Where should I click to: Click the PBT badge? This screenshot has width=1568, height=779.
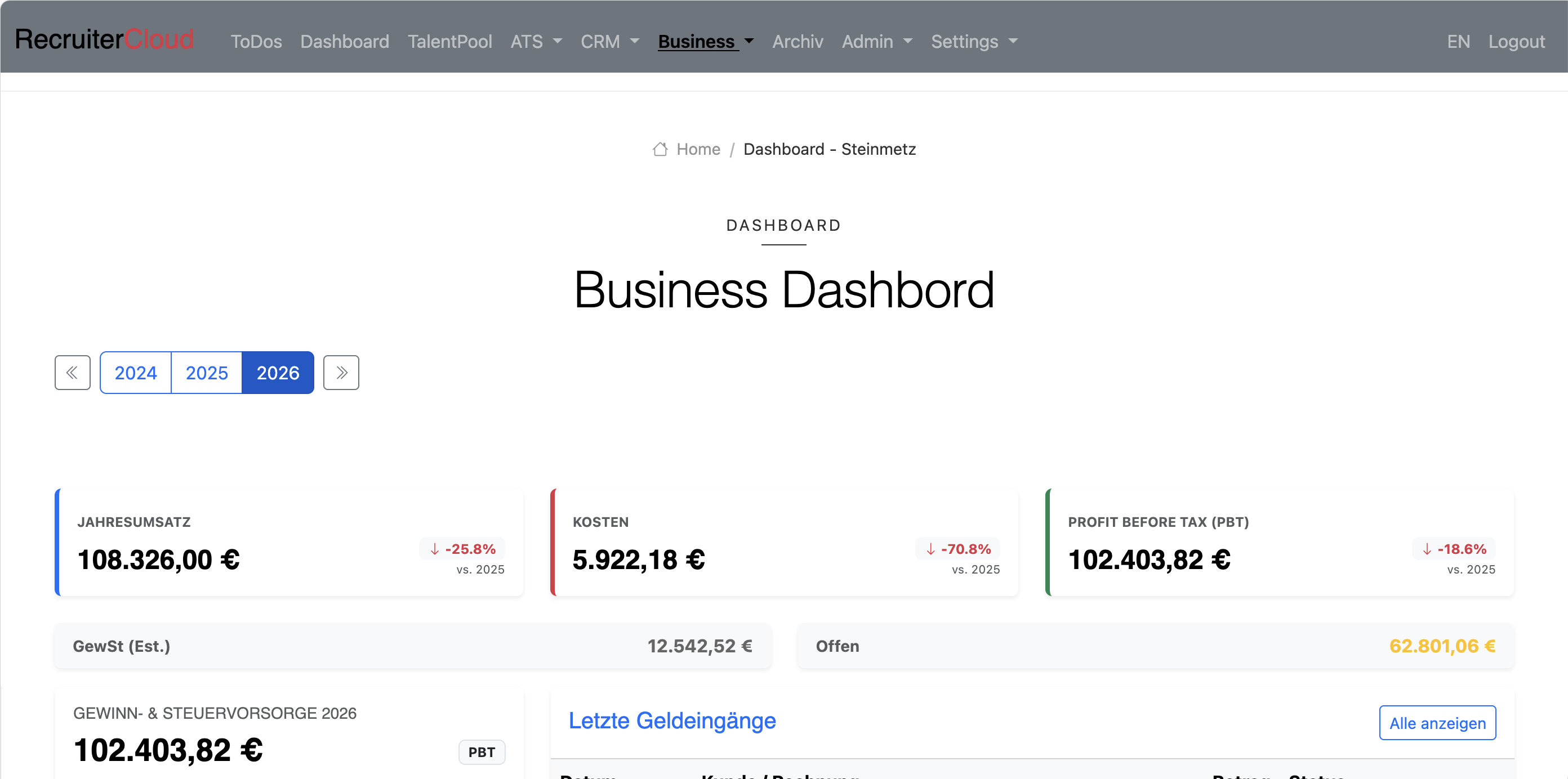pyautogui.click(x=481, y=751)
